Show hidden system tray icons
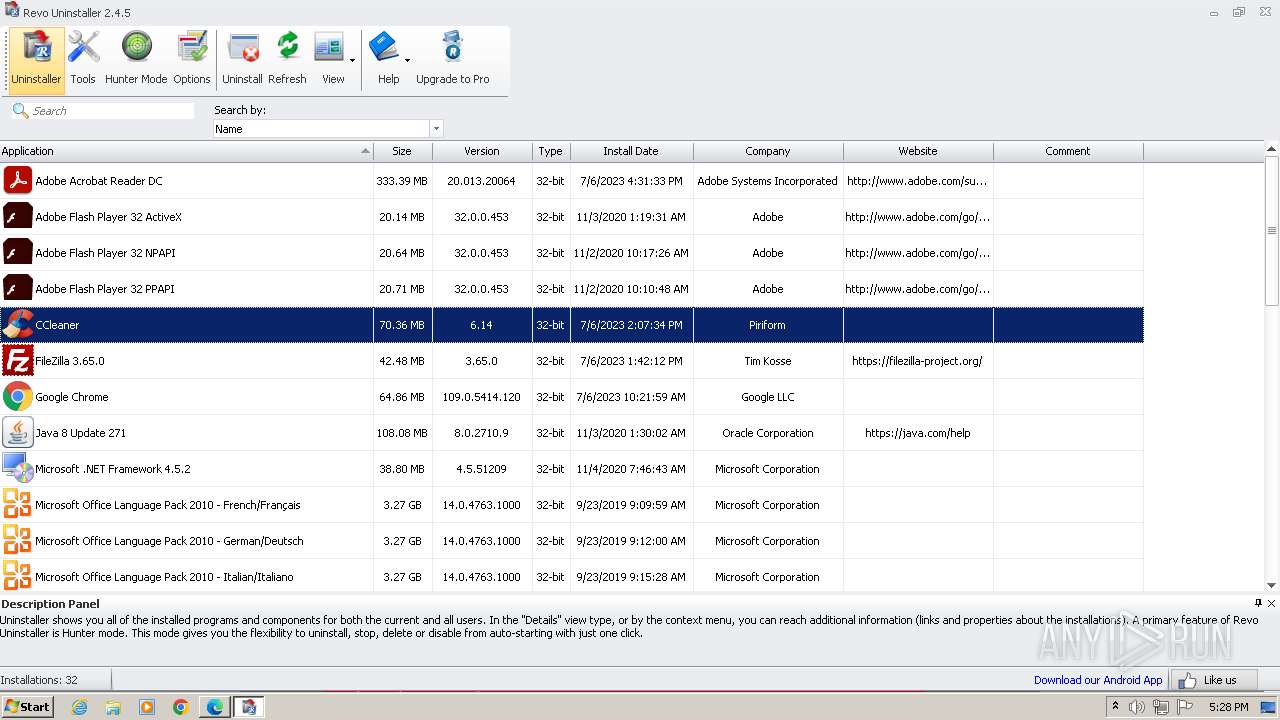Image resolution: width=1280 pixels, height=720 pixels. coord(1116,707)
